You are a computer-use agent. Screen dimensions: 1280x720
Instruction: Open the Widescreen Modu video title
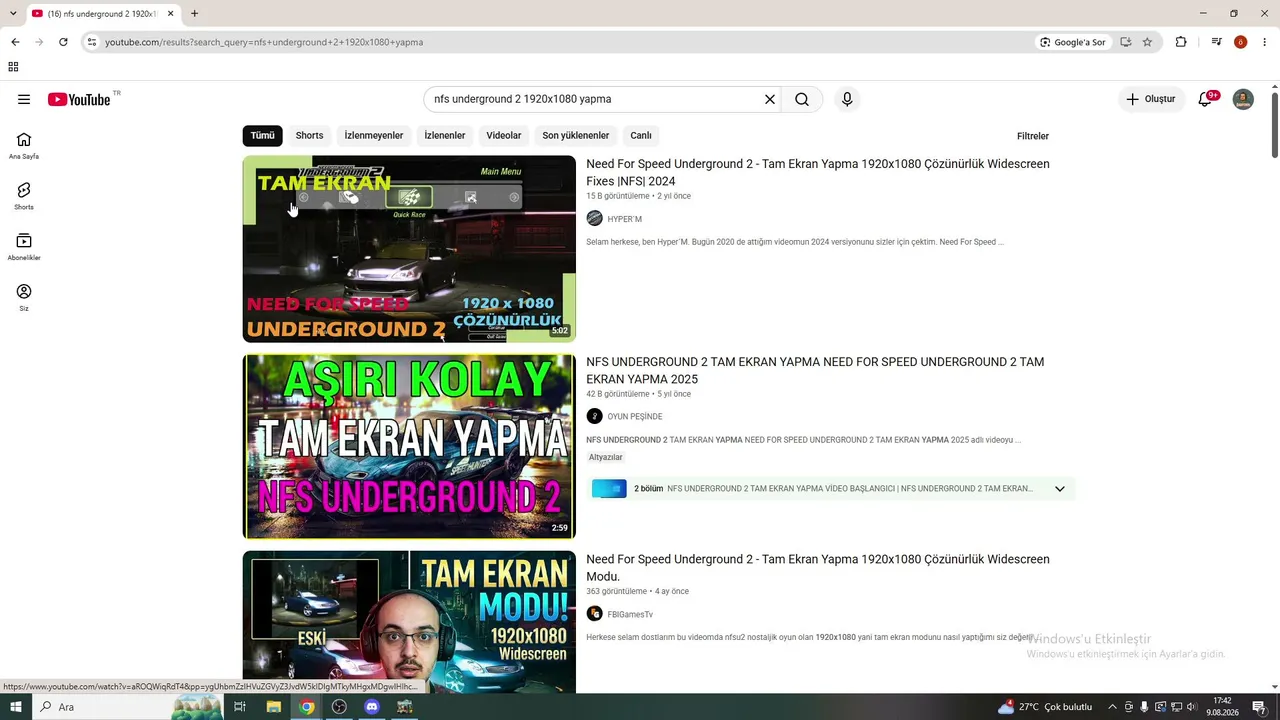(818, 568)
